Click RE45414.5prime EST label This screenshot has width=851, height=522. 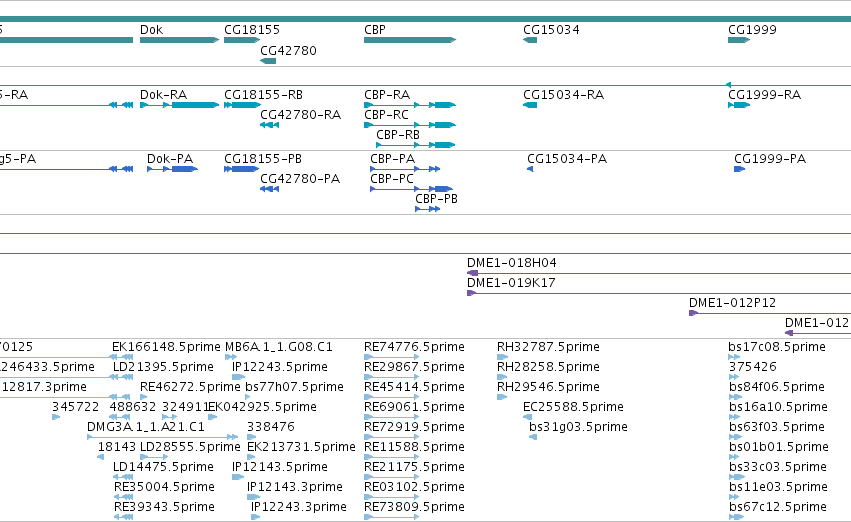[x=414, y=387]
